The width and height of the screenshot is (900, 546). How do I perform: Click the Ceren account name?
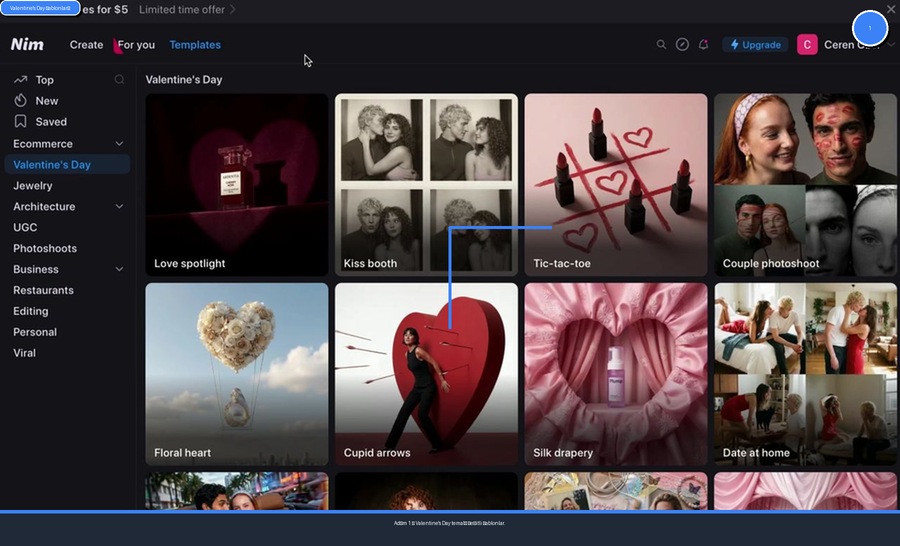tap(852, 44)
